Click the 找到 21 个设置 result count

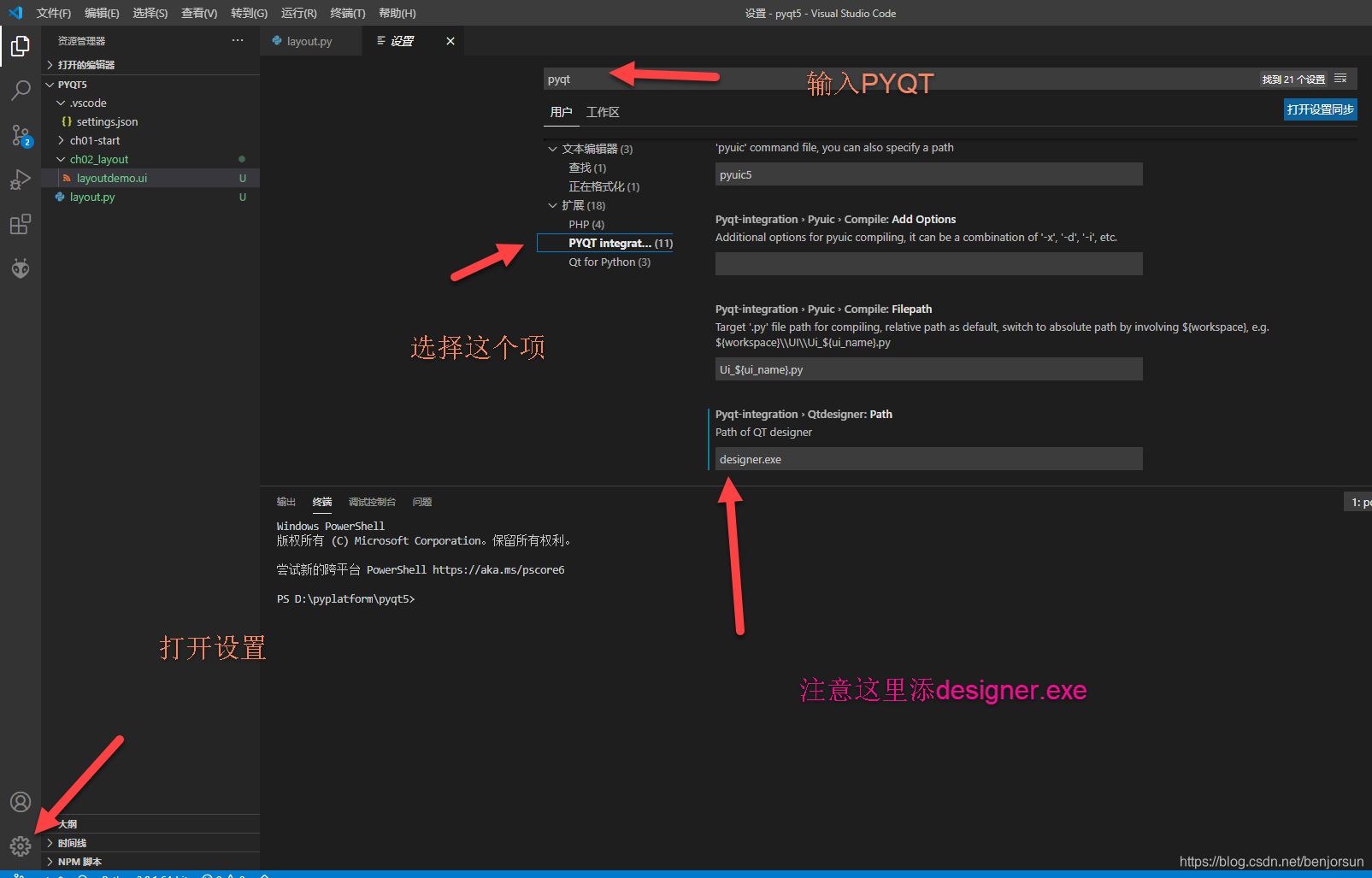pos(1293,80)
